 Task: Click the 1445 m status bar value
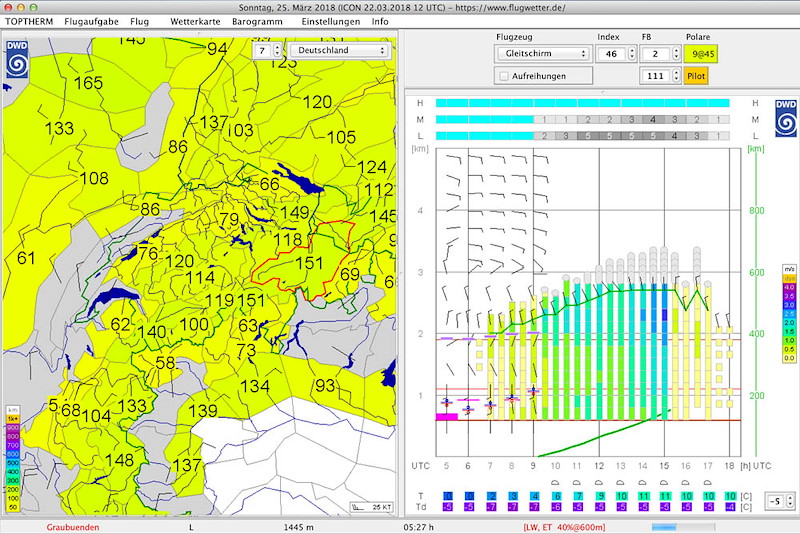click(298, 527)
